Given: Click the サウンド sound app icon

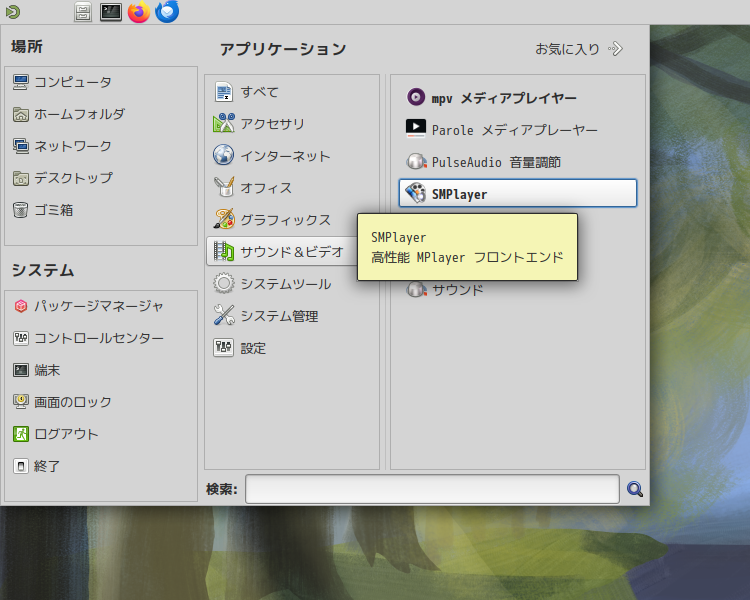Looking at the screenshot, I should pos(416,289).
